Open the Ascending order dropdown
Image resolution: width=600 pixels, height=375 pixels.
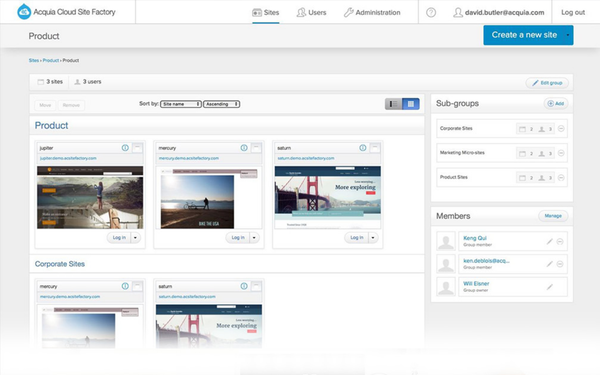(x=222, y=104)
